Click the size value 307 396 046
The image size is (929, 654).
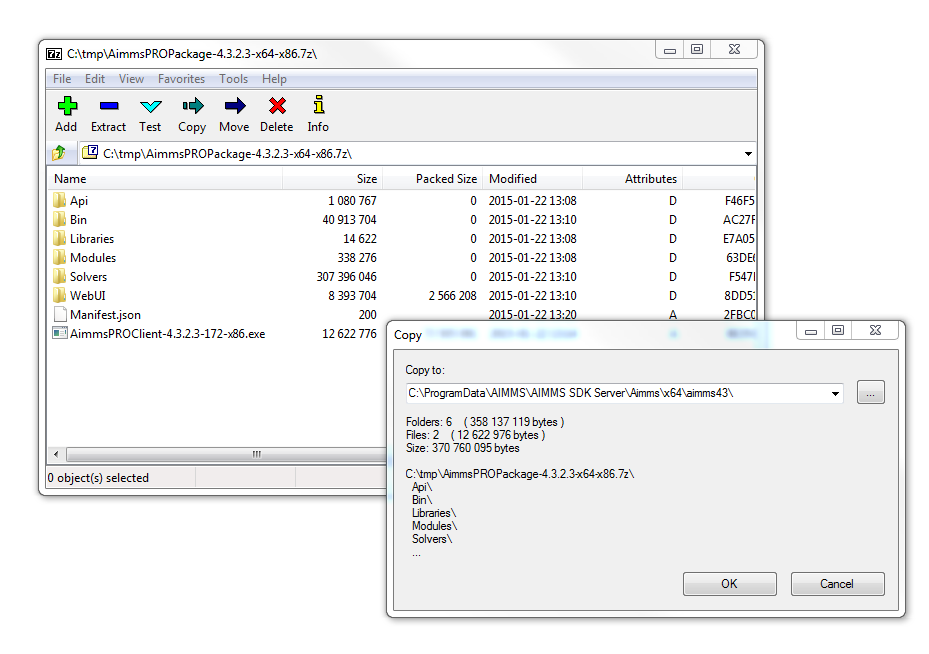tap(347, 277)
